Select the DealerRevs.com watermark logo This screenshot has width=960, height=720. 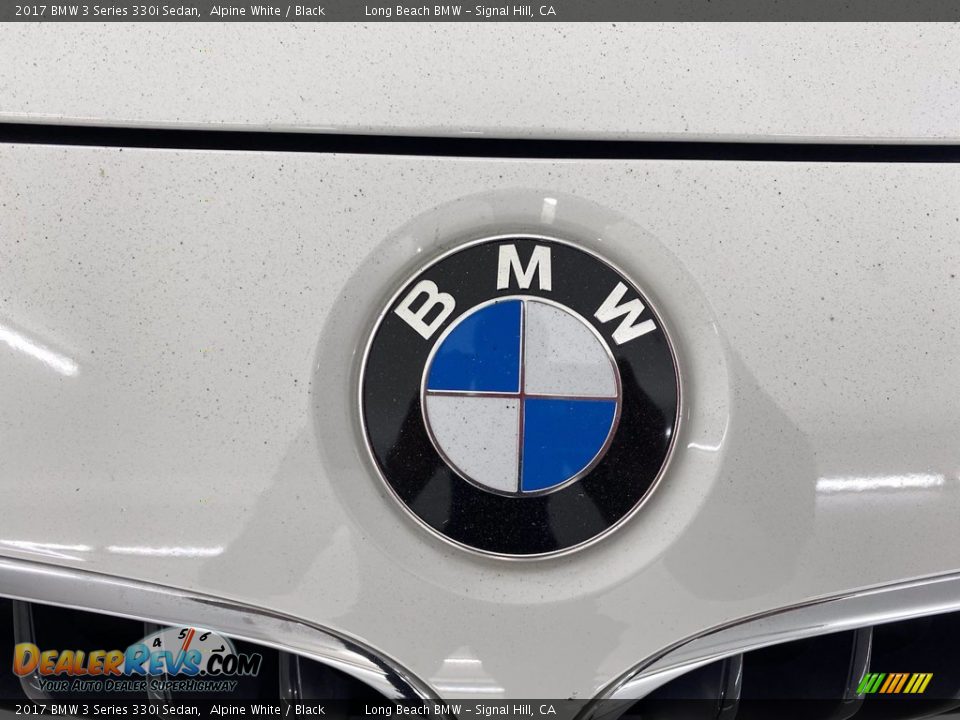pos(137,662)
